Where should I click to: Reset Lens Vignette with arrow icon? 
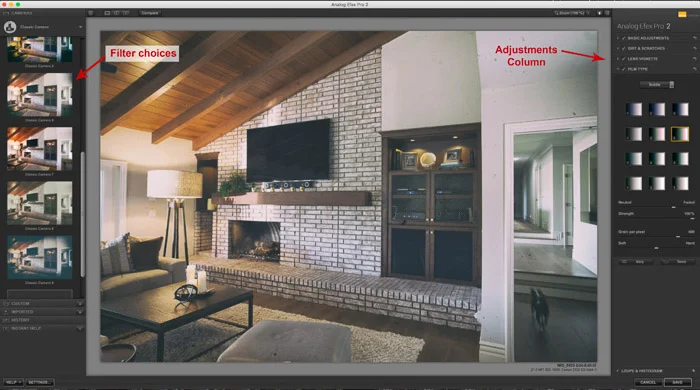[x=694, y=58]
